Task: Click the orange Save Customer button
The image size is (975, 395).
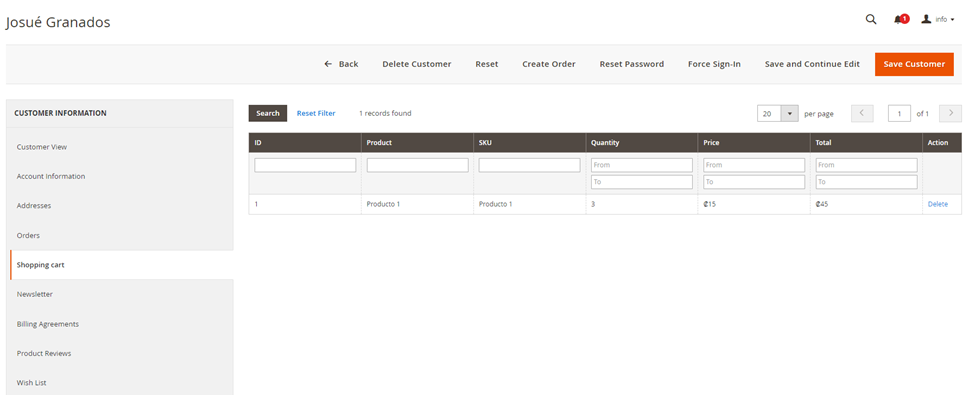Action: pos(914,64)
